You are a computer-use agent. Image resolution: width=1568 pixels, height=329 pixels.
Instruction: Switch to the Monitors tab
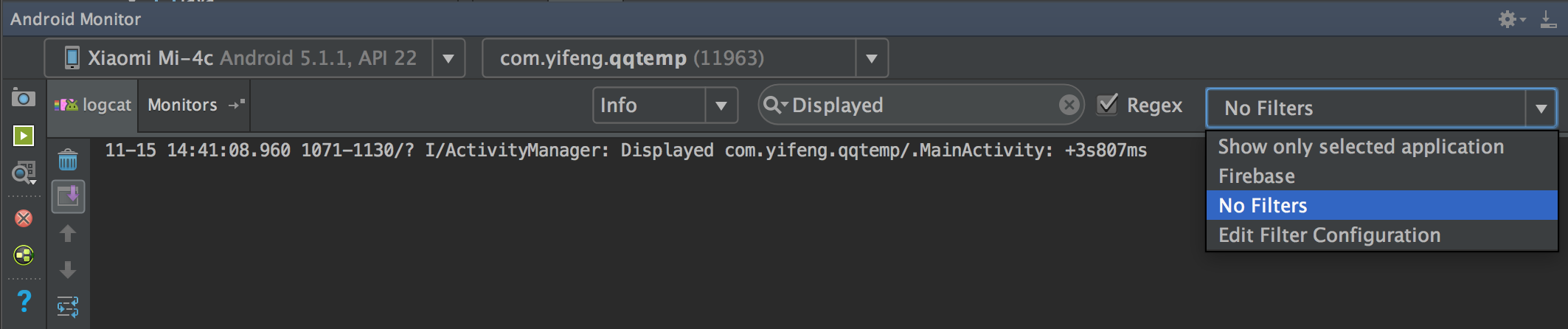click(x=183, y=105)
